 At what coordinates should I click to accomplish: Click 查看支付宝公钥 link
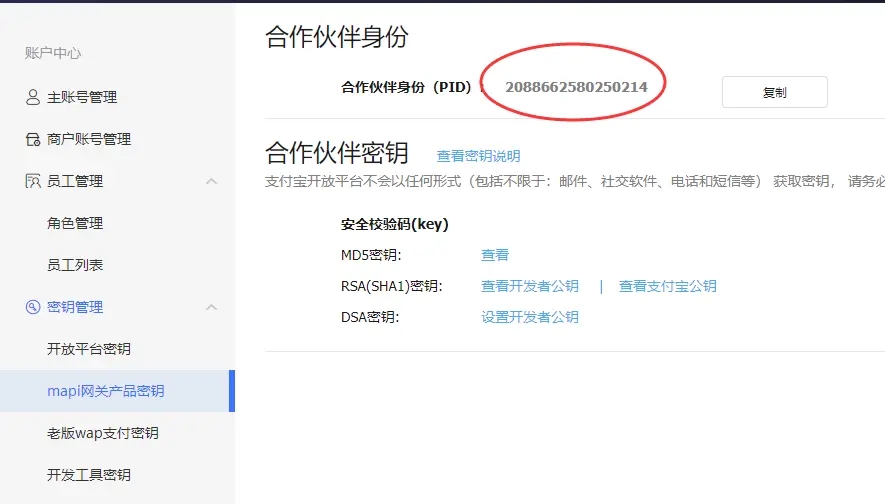[667, 286]
